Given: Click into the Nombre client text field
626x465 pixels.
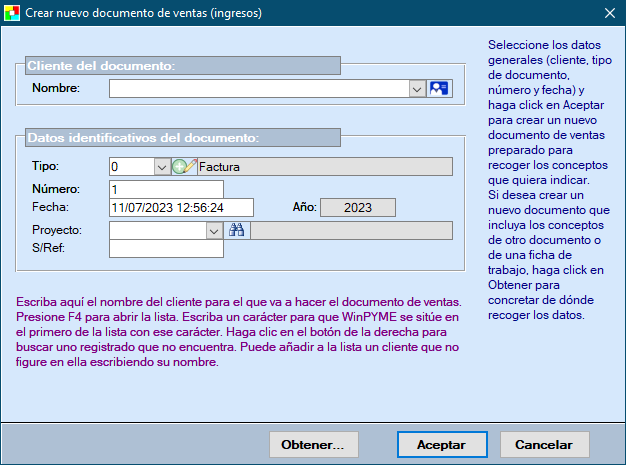Looking at the screenshot, I should (x=259, y=89).
